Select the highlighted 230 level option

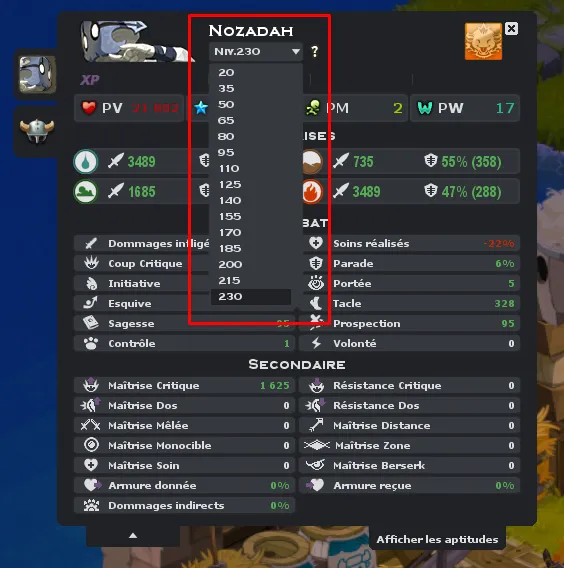coord(251,297)
